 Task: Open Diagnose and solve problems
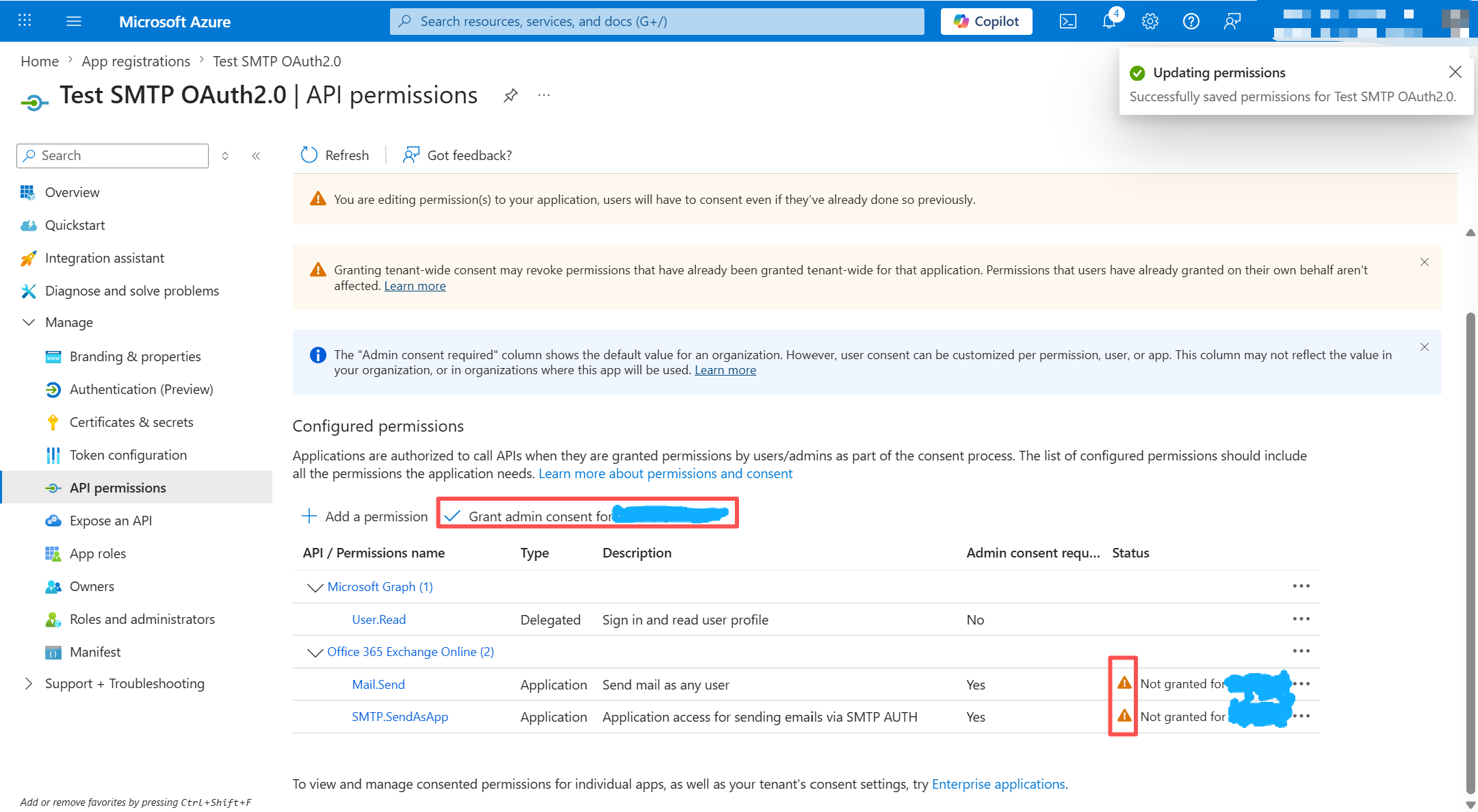(131, 291)
